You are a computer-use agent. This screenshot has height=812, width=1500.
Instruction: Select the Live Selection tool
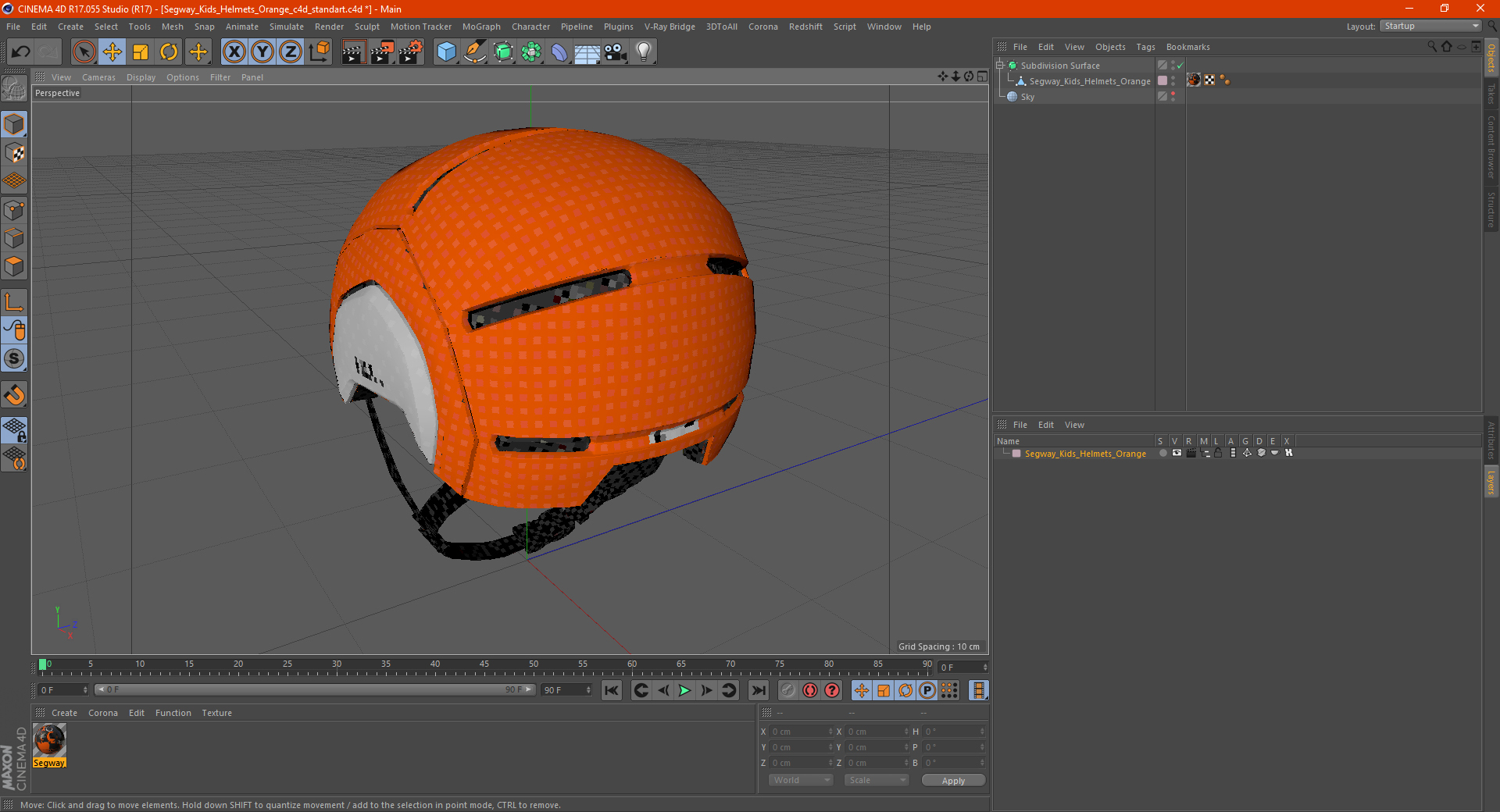[84, 52]
